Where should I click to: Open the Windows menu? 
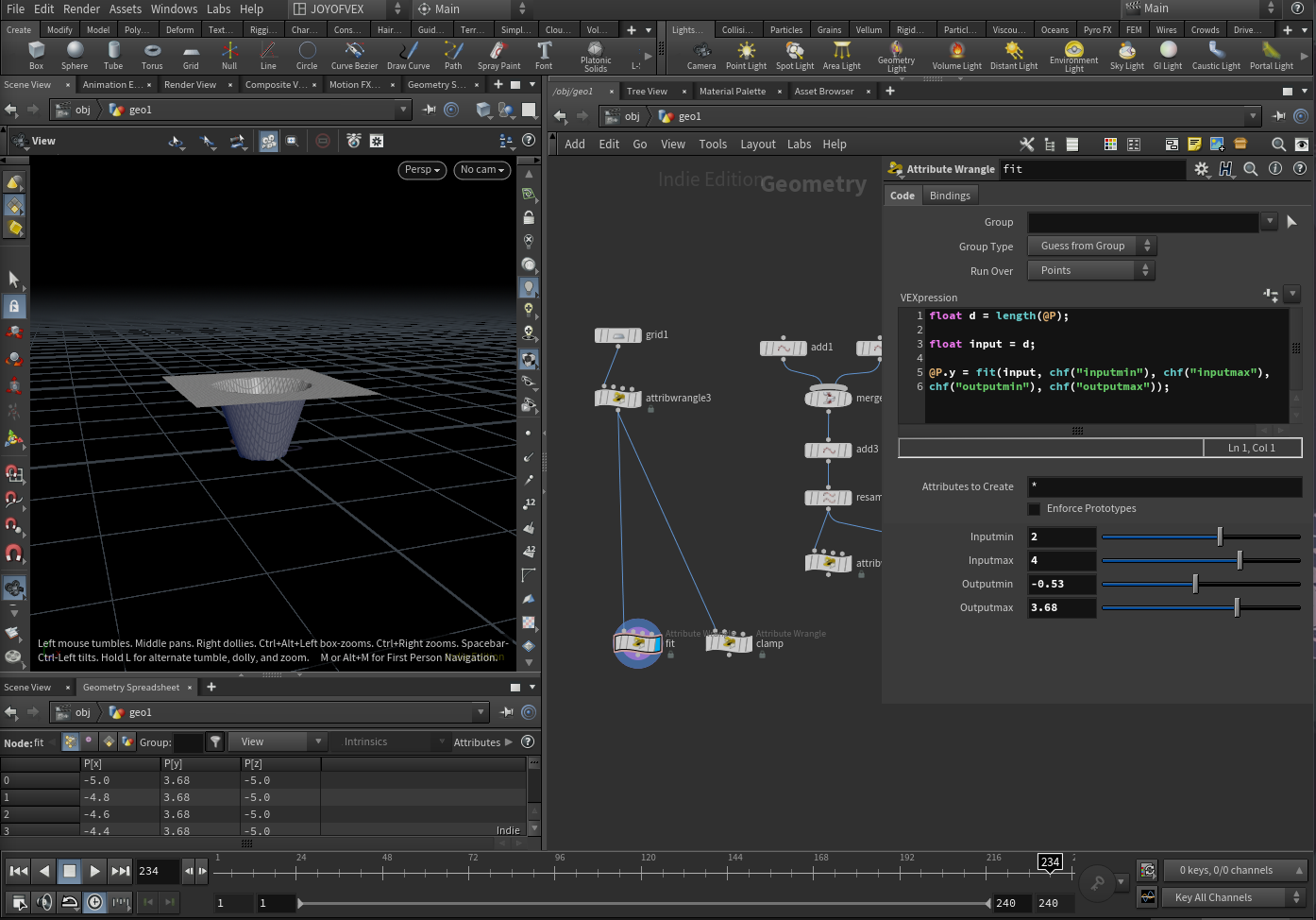[x=174, y=9]
